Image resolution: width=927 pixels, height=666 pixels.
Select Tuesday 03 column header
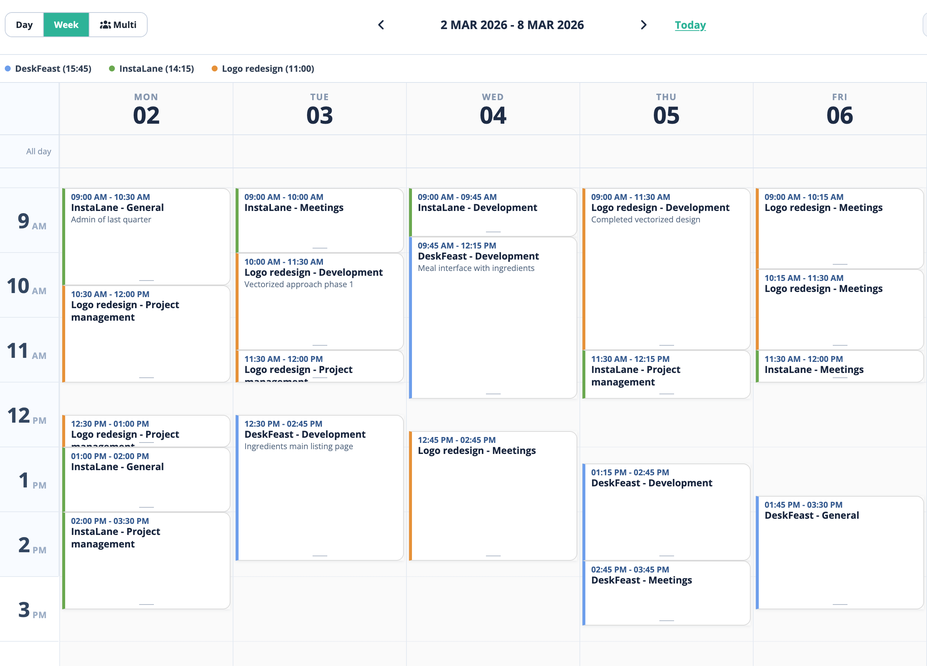point(319,109)
